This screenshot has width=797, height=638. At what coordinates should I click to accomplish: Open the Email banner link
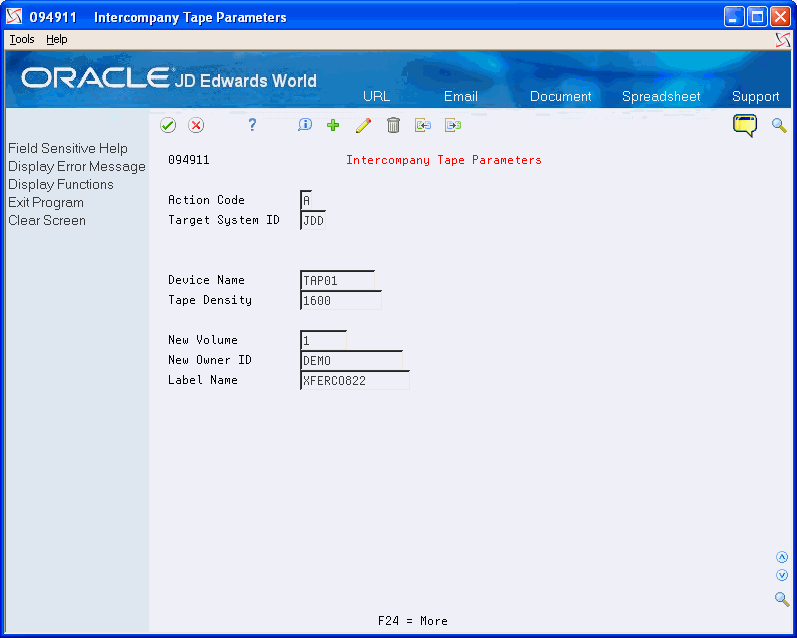pos(461,97)
